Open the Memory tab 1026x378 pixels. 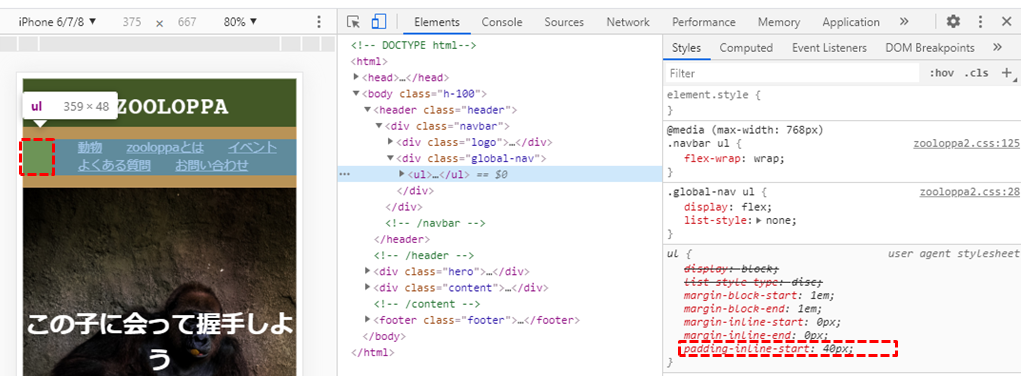tap(779, 22)
